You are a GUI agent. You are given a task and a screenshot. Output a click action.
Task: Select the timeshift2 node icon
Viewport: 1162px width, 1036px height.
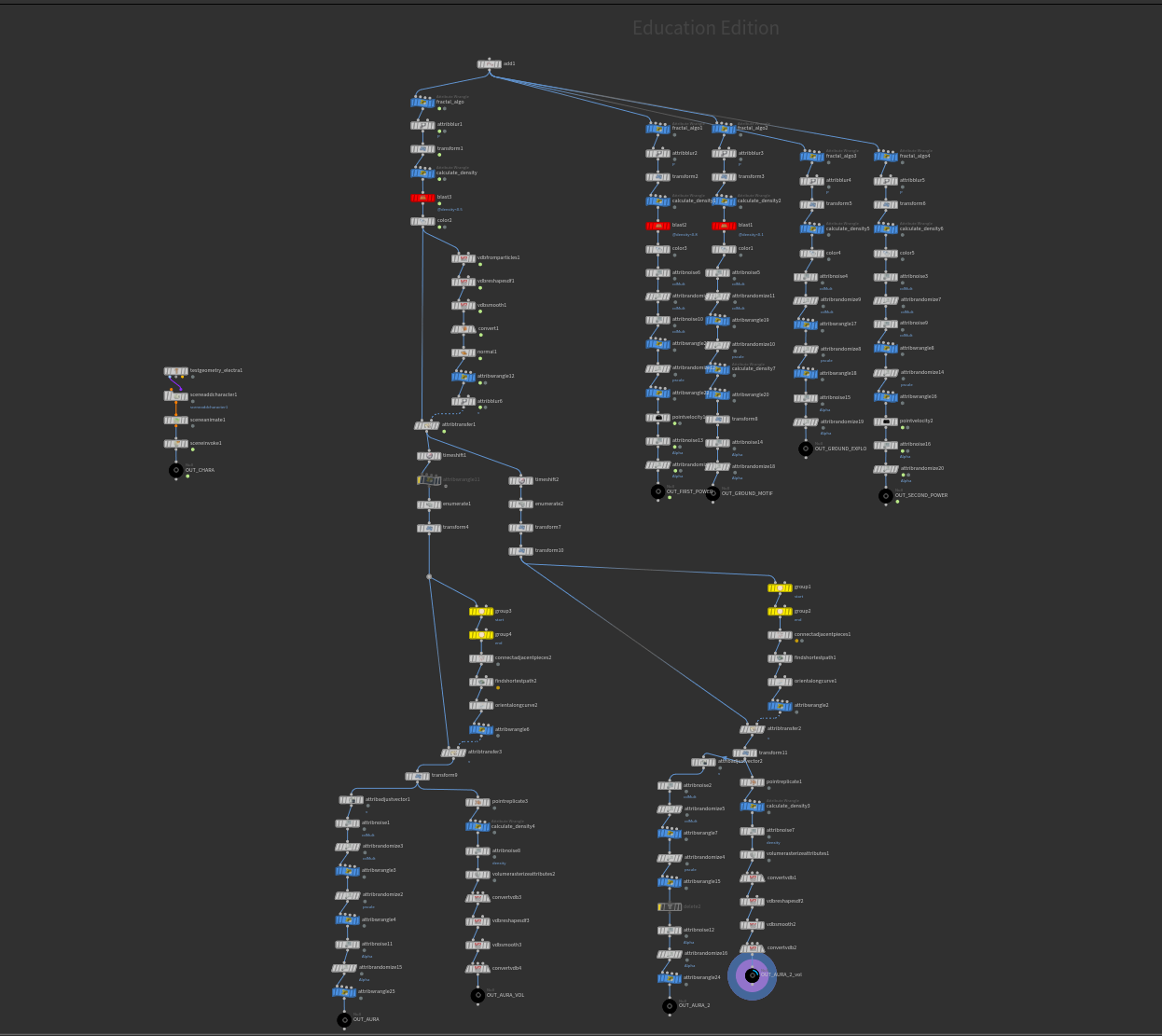521,480
